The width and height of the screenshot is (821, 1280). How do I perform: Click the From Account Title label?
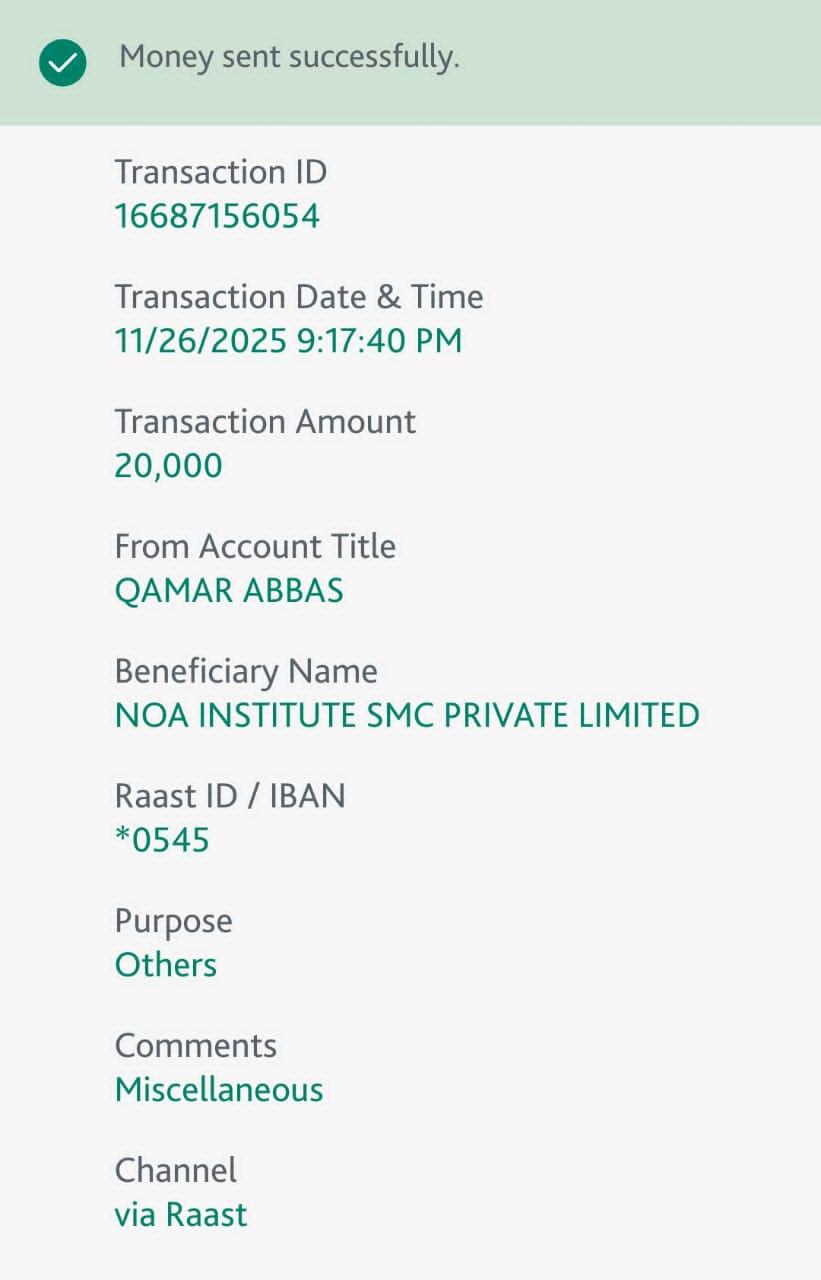coord(255,546)
